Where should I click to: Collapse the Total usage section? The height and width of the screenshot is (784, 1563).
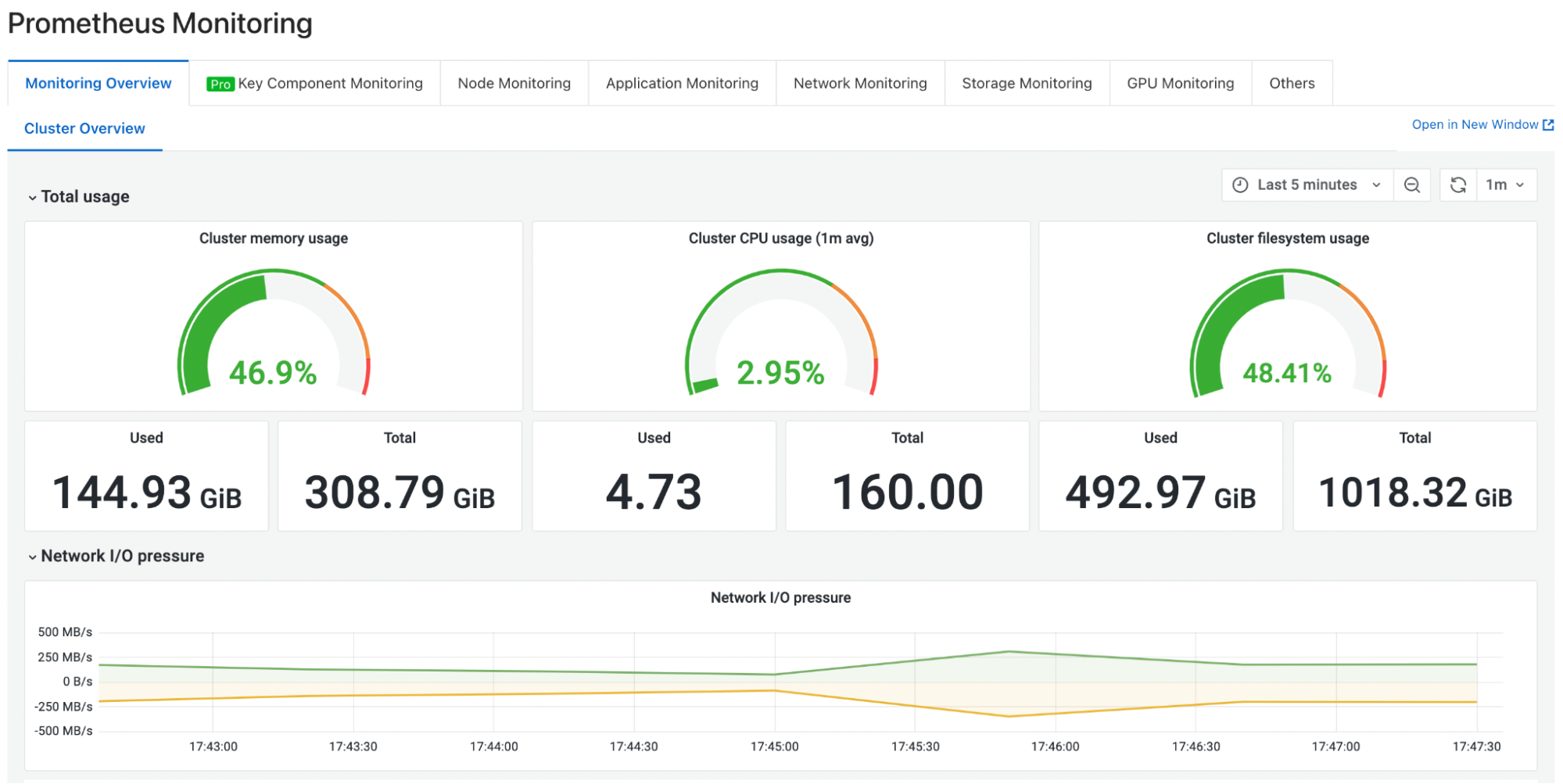pos(78,197)
